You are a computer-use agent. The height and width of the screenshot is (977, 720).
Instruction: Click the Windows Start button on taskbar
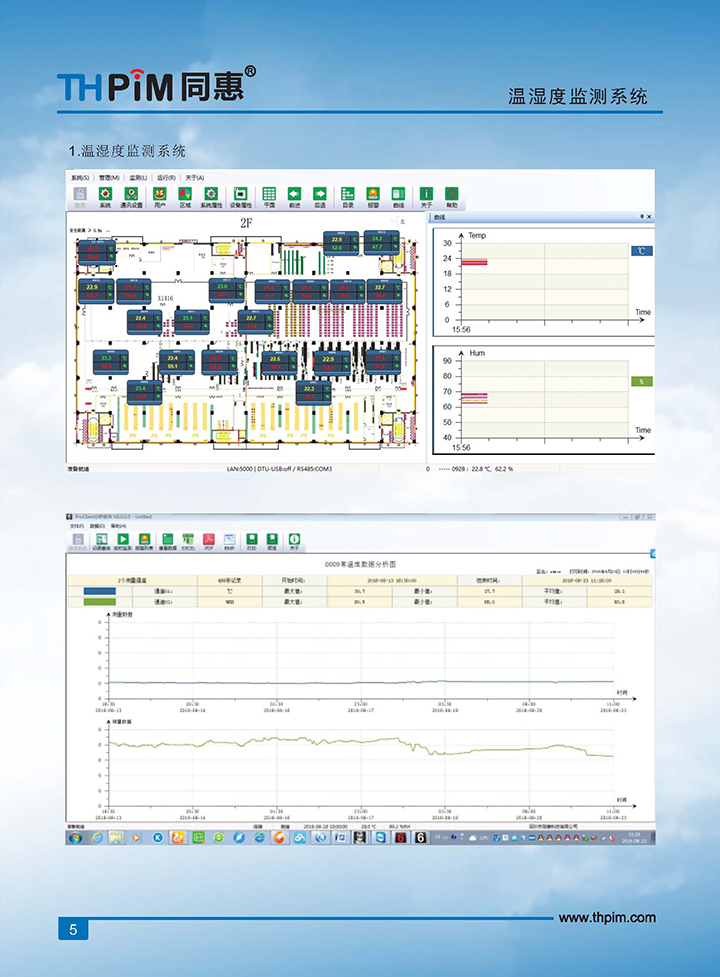tap(74, 837)
